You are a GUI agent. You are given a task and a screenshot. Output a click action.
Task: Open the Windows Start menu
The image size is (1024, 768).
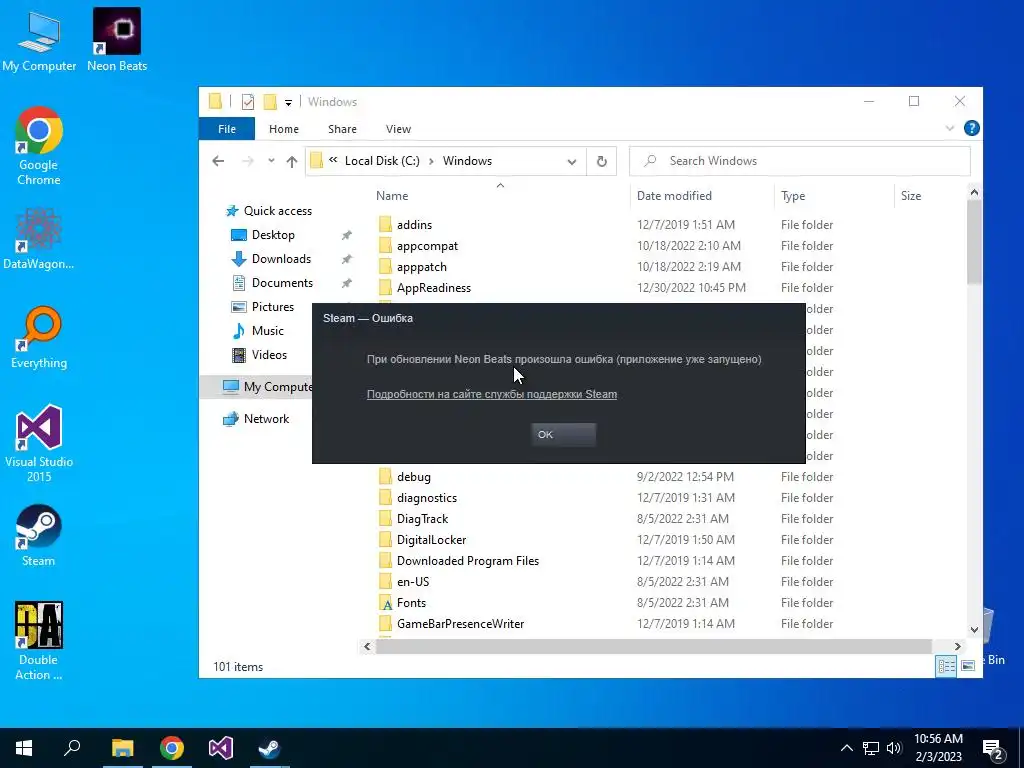(24, 748)
